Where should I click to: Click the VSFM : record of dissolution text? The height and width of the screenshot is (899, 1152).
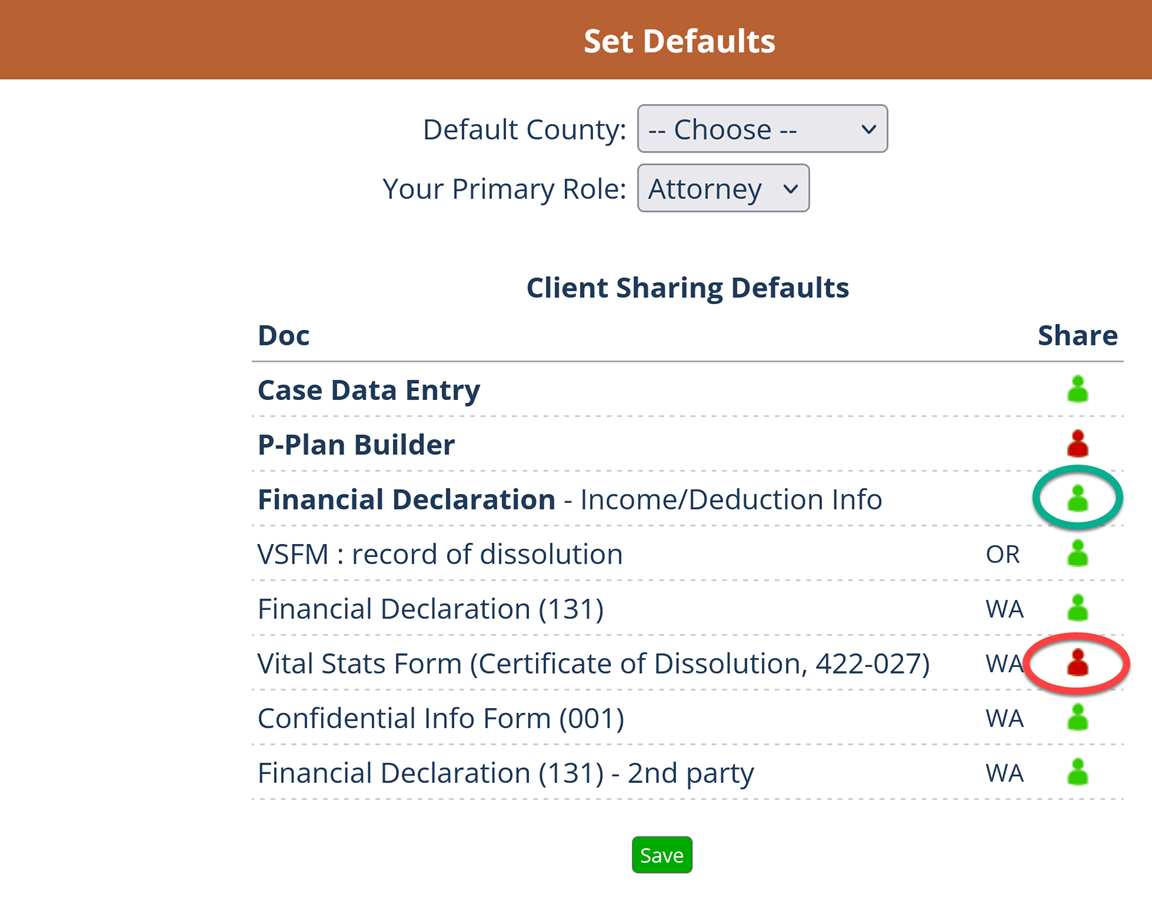click(x=440, y=554)
